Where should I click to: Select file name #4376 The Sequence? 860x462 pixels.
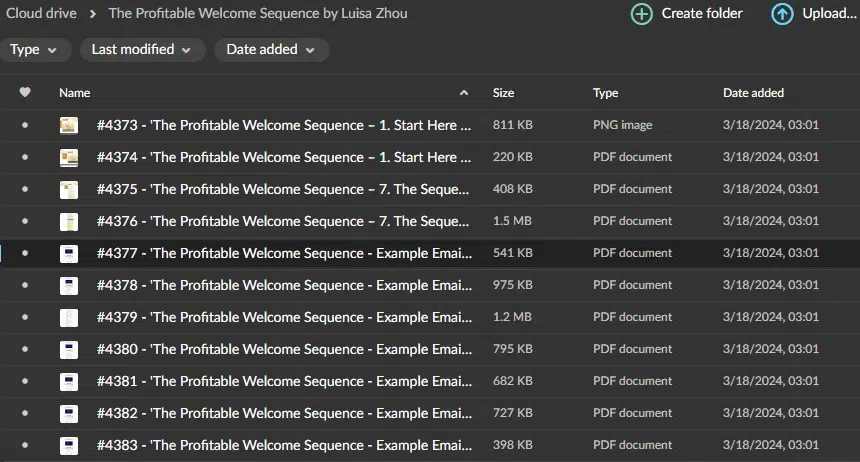tap(283, 221)
